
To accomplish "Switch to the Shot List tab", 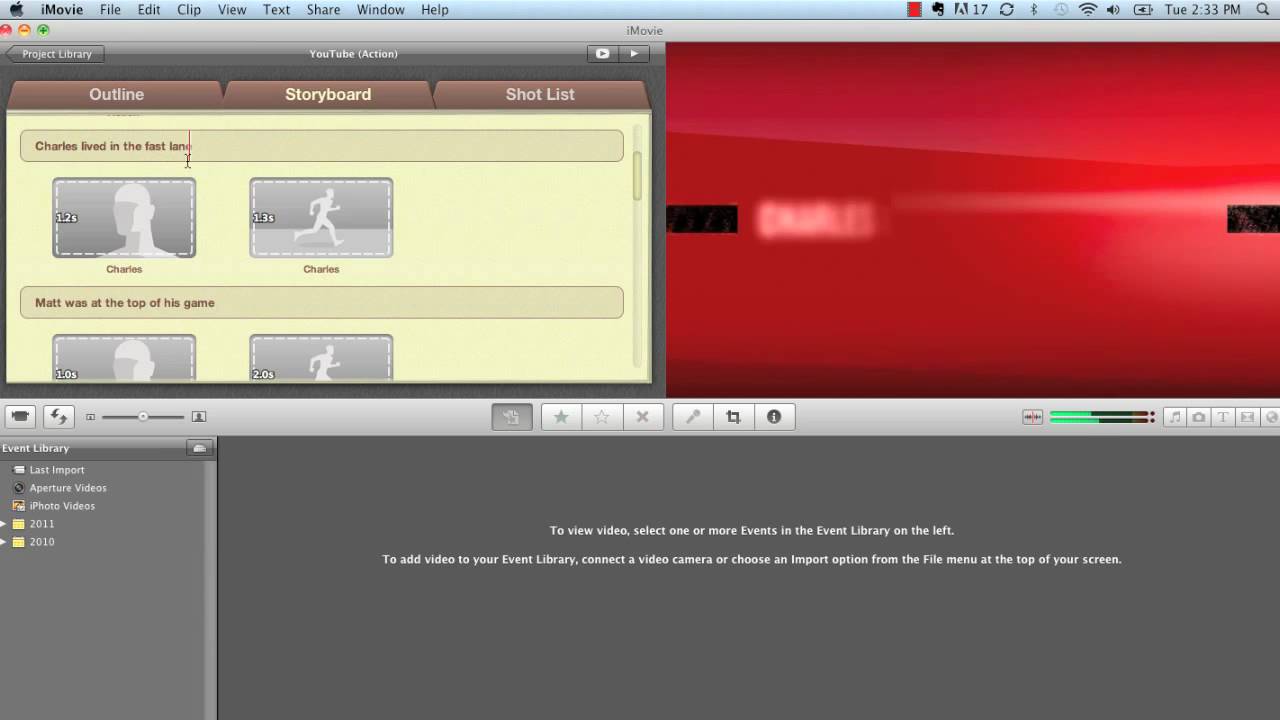I will click(540, 94).
